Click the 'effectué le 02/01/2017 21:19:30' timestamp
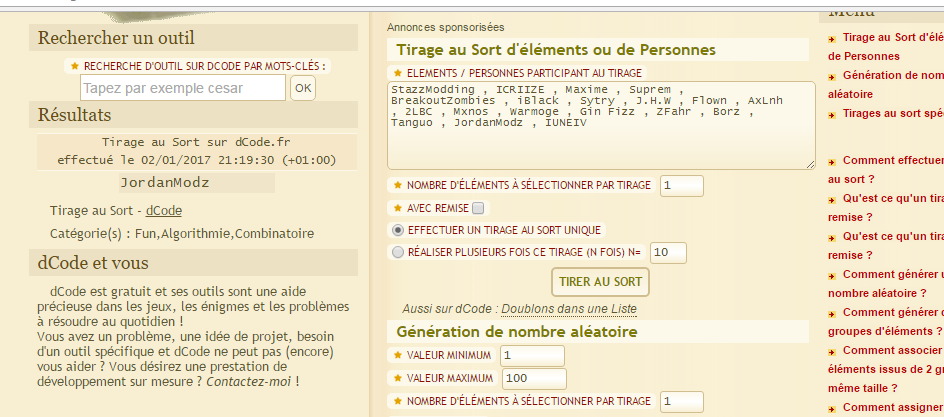 [196, 160]
